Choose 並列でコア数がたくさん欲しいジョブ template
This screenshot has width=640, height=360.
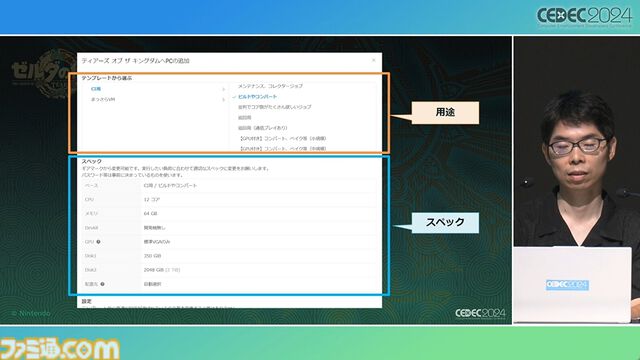coord(274,107)
